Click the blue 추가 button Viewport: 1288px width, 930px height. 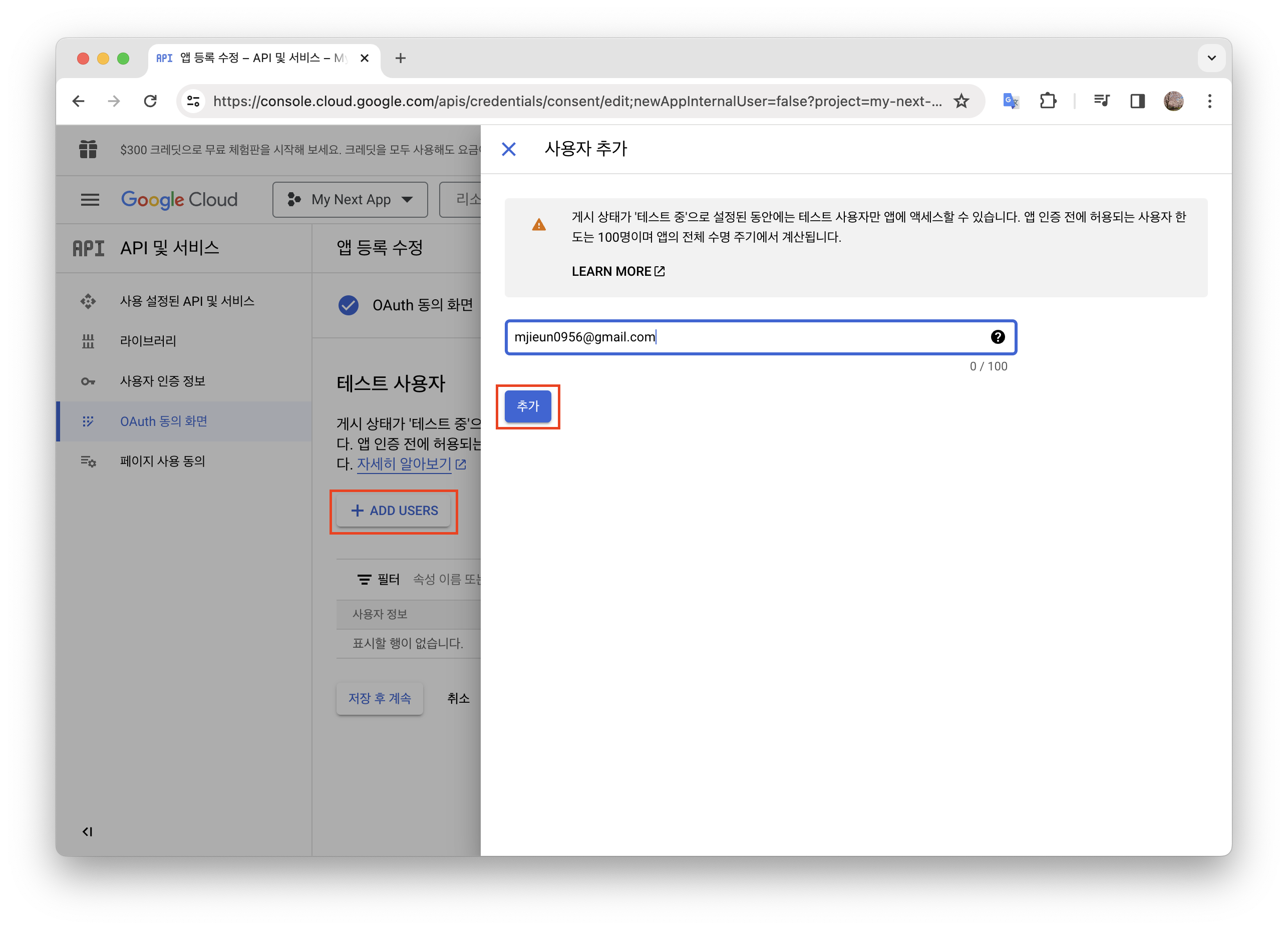click(528, 406)
